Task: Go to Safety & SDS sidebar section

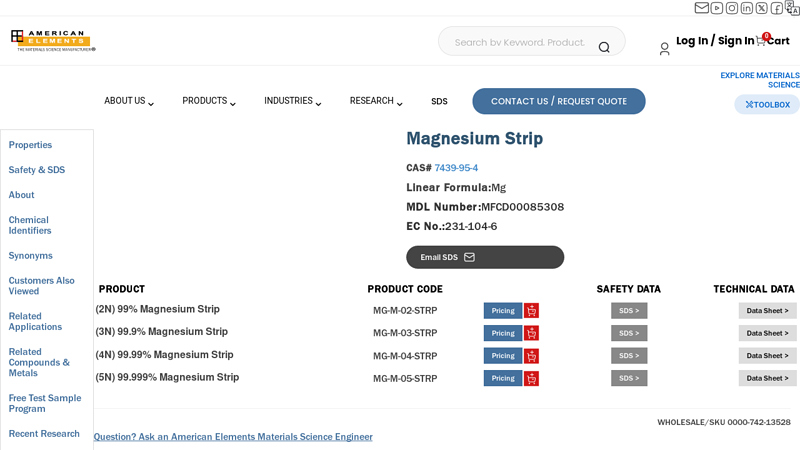Action: click(x=37, y=170)
